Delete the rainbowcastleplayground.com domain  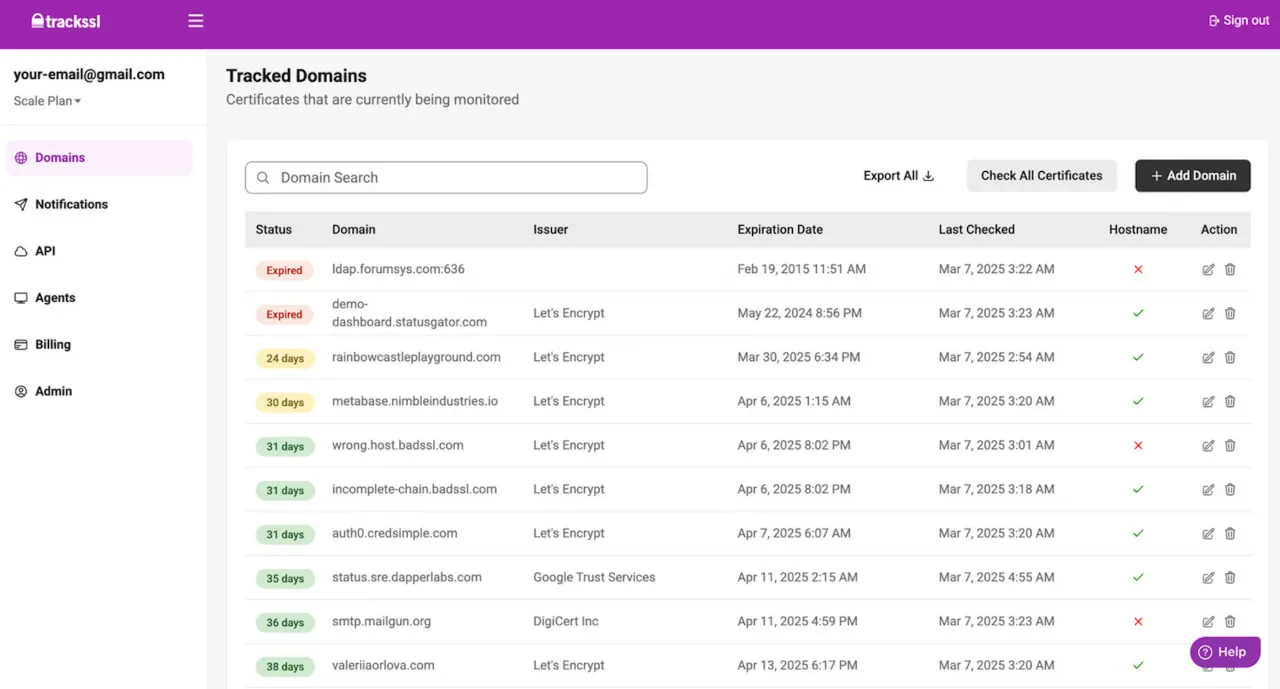(1230, 358)
